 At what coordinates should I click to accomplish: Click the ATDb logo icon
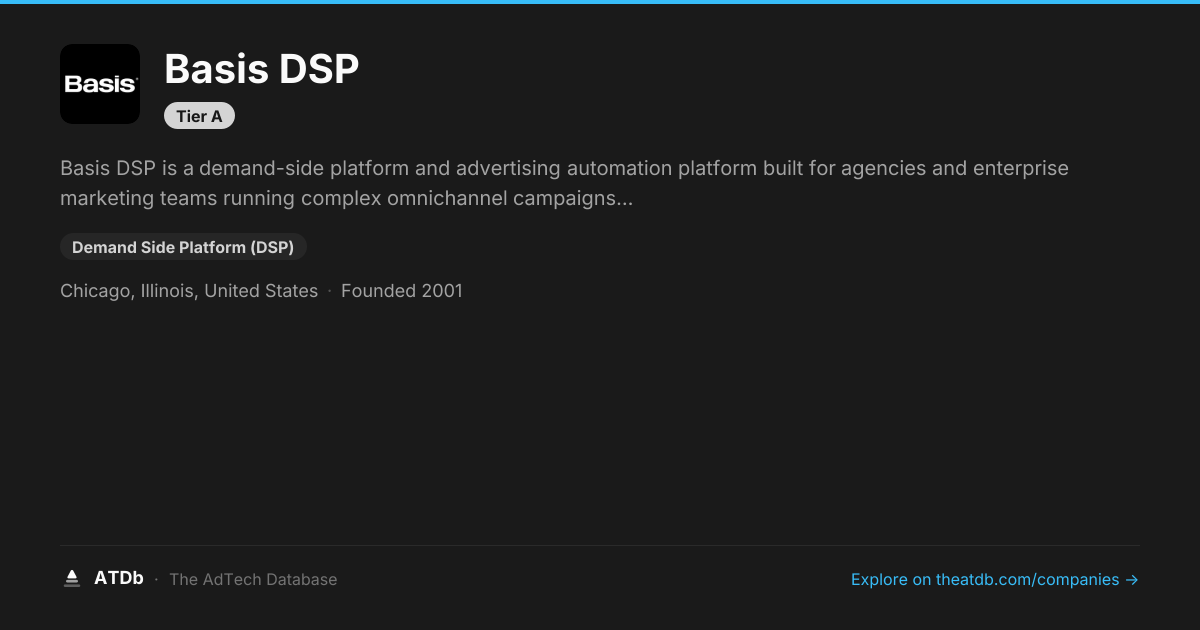click(72, 579)
